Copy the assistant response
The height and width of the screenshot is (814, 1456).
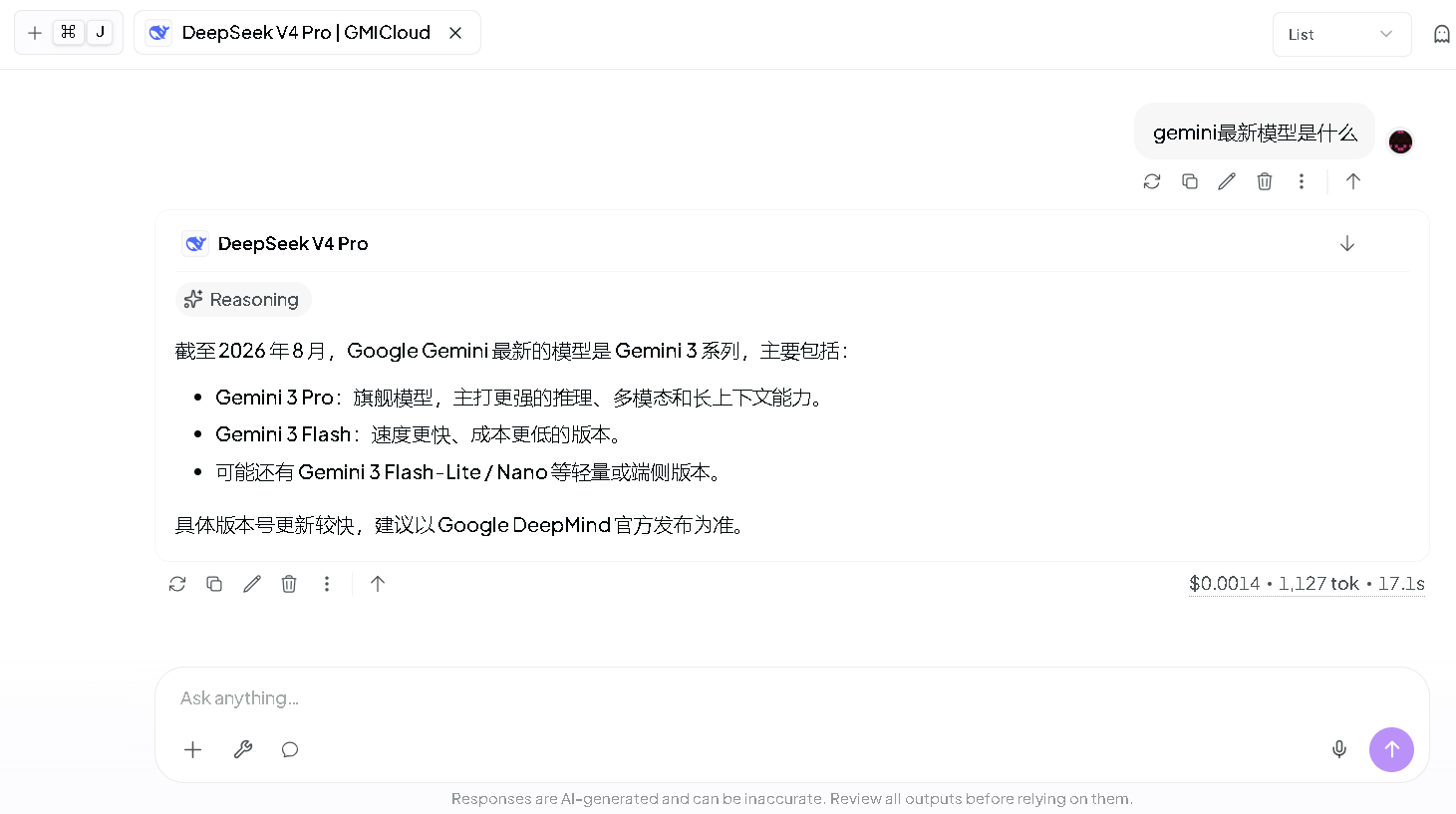[214, 584]
